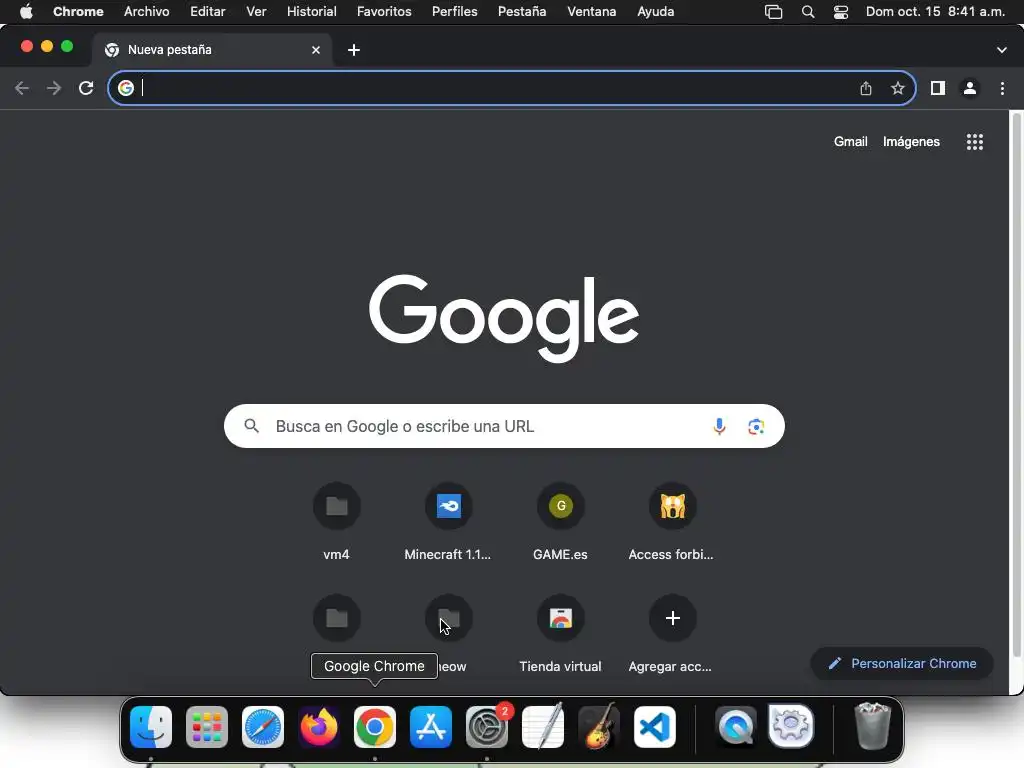1024x768 pixels.
Task: Open Control Center in menu bar
Action: (x=840, y=12)
